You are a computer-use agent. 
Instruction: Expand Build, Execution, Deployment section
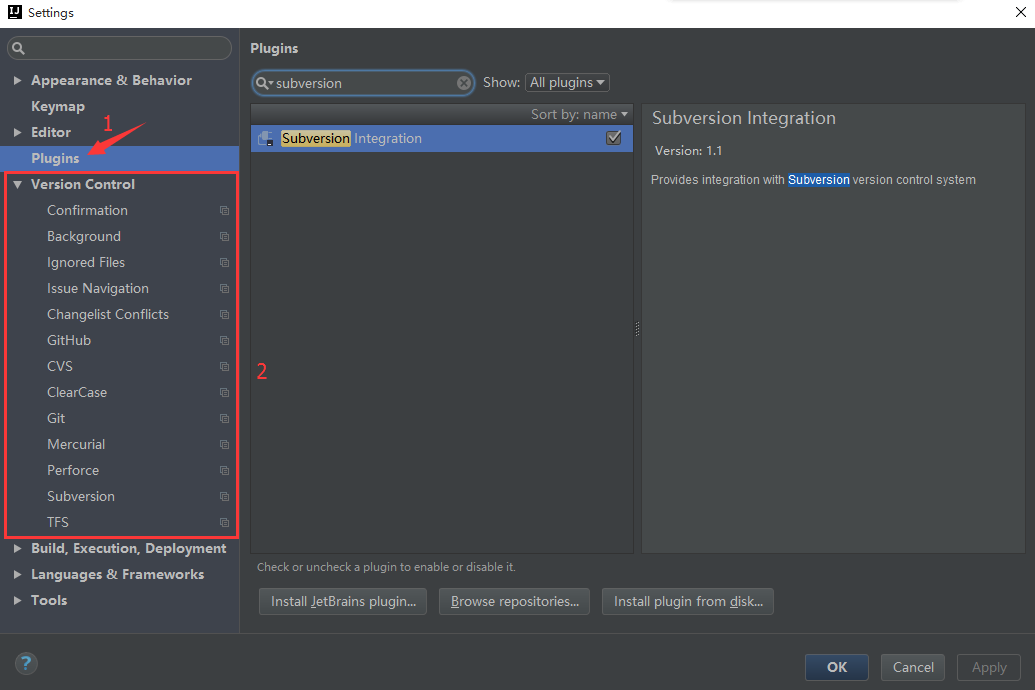(17, 548)
